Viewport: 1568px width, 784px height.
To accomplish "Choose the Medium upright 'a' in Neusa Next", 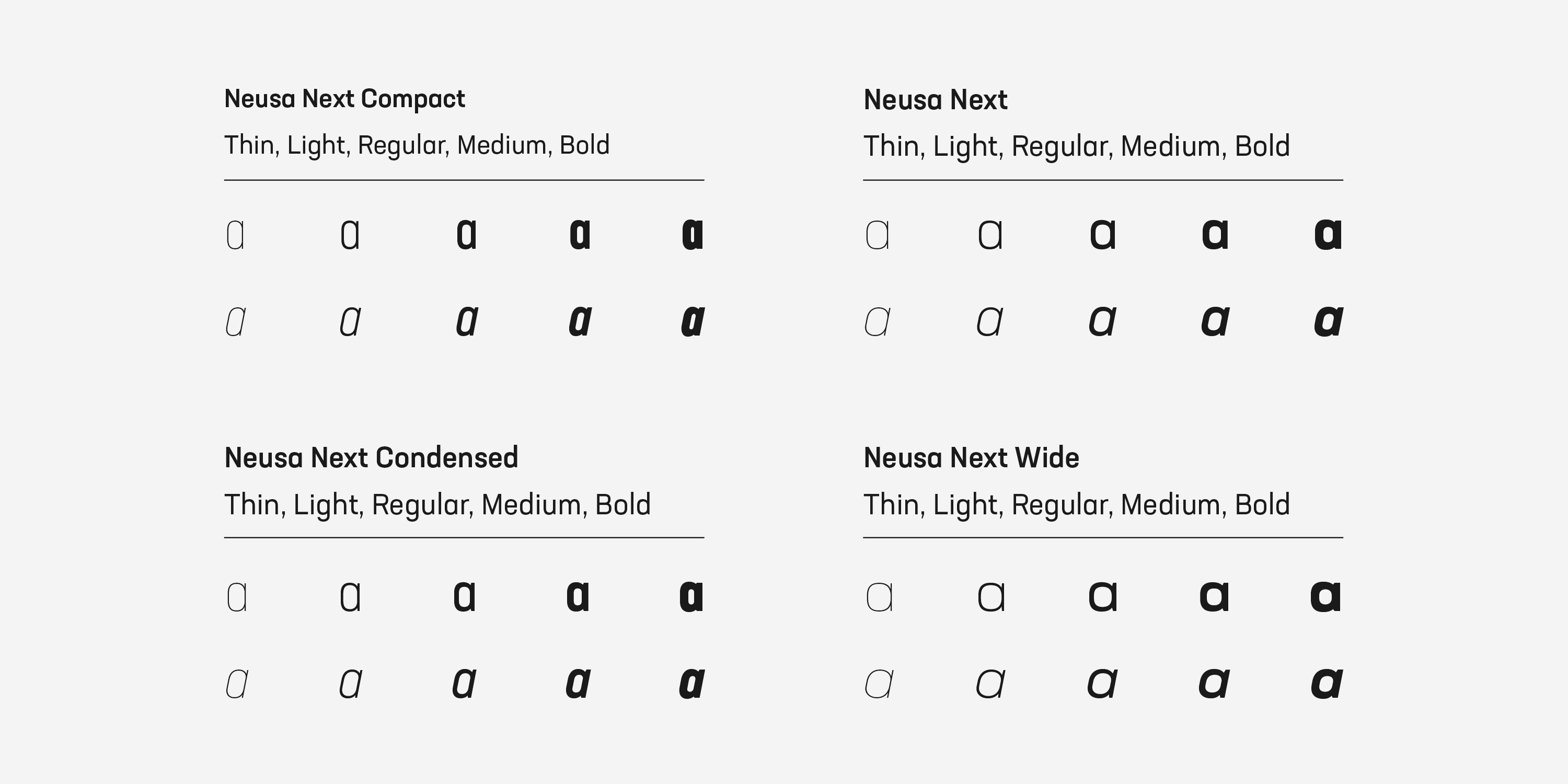I will (x=1215, y=235).
